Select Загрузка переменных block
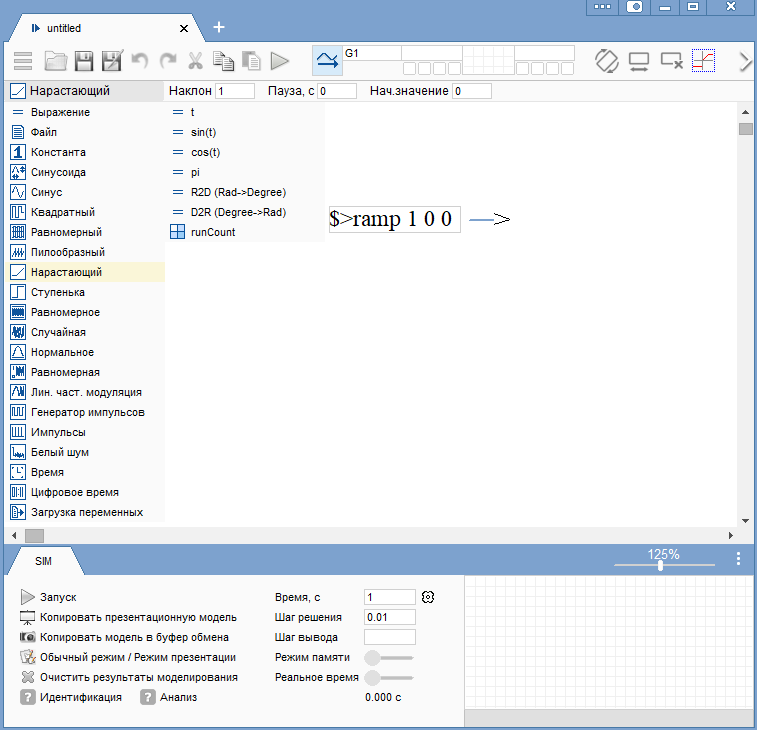 click(87, 512)
